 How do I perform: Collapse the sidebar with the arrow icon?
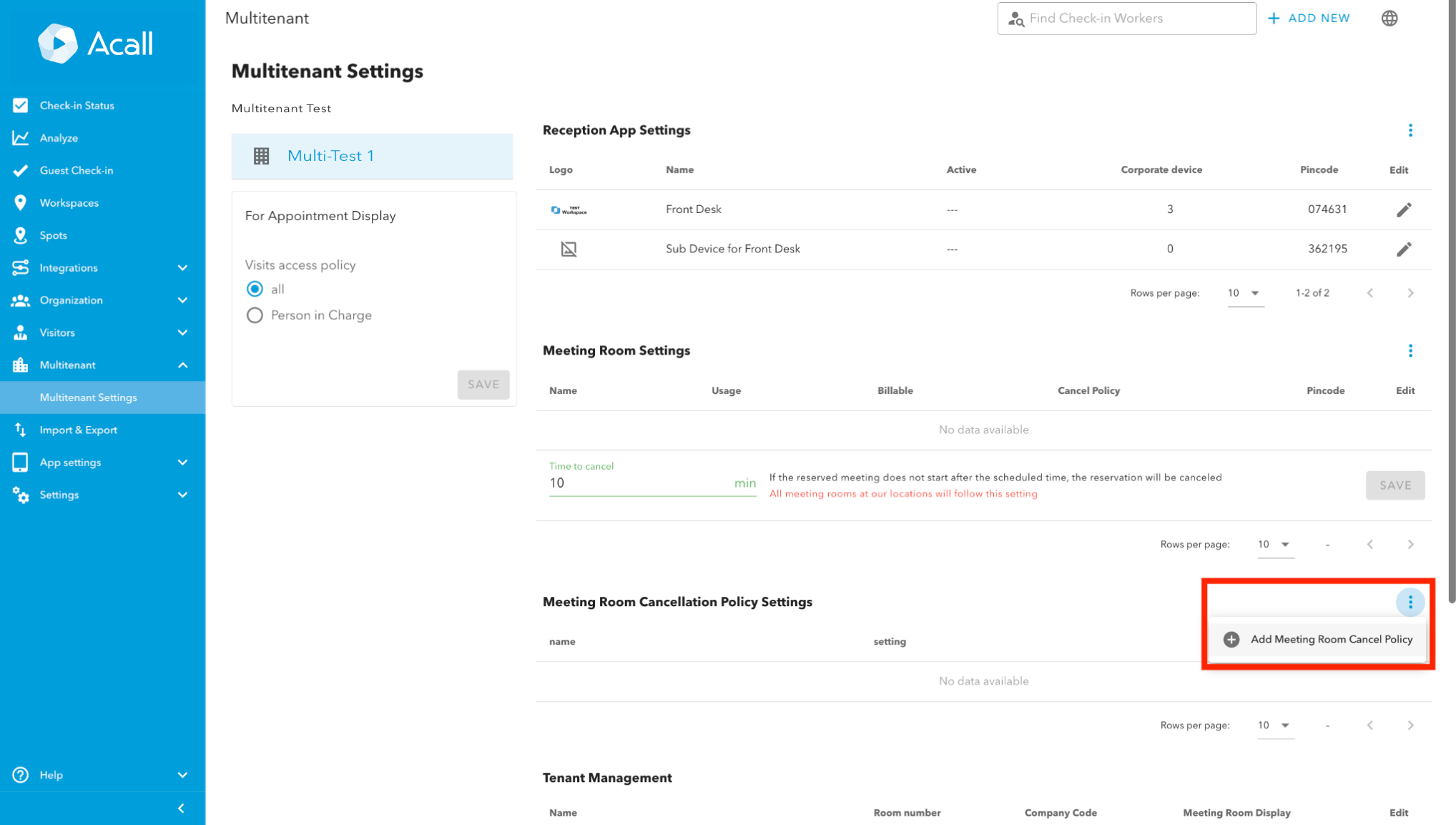pos(181,808)
